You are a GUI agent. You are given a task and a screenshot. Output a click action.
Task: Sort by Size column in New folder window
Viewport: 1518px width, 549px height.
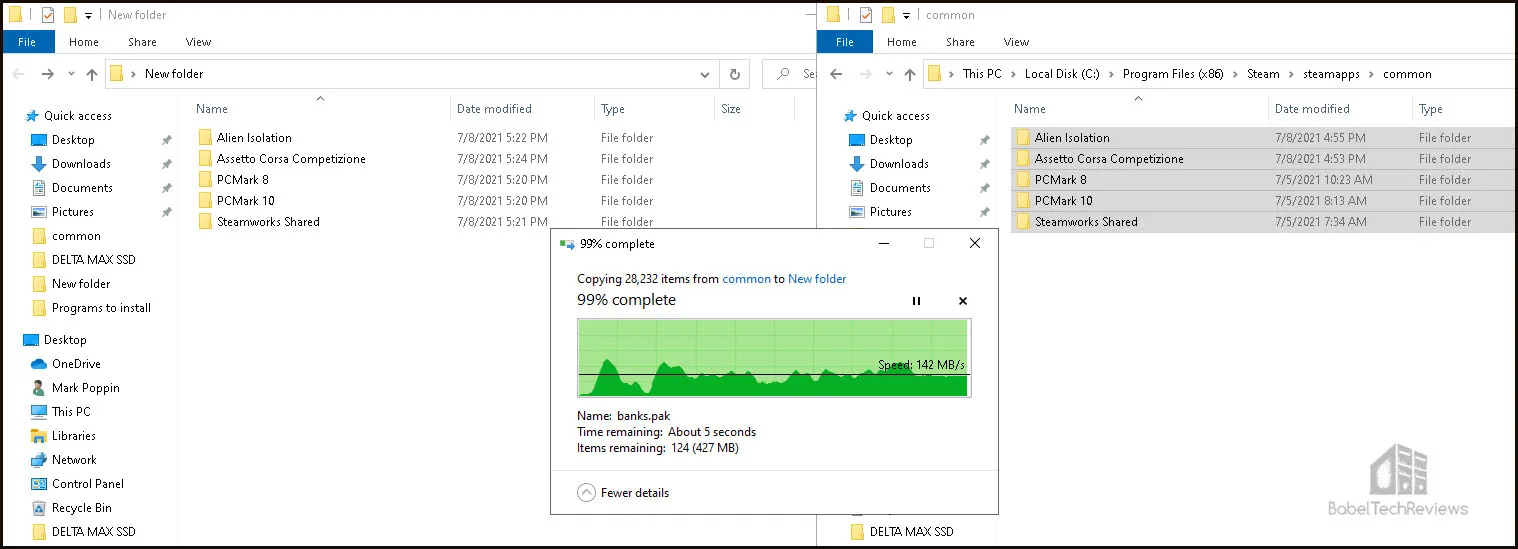pyautogui.click(x=731, y=109)
